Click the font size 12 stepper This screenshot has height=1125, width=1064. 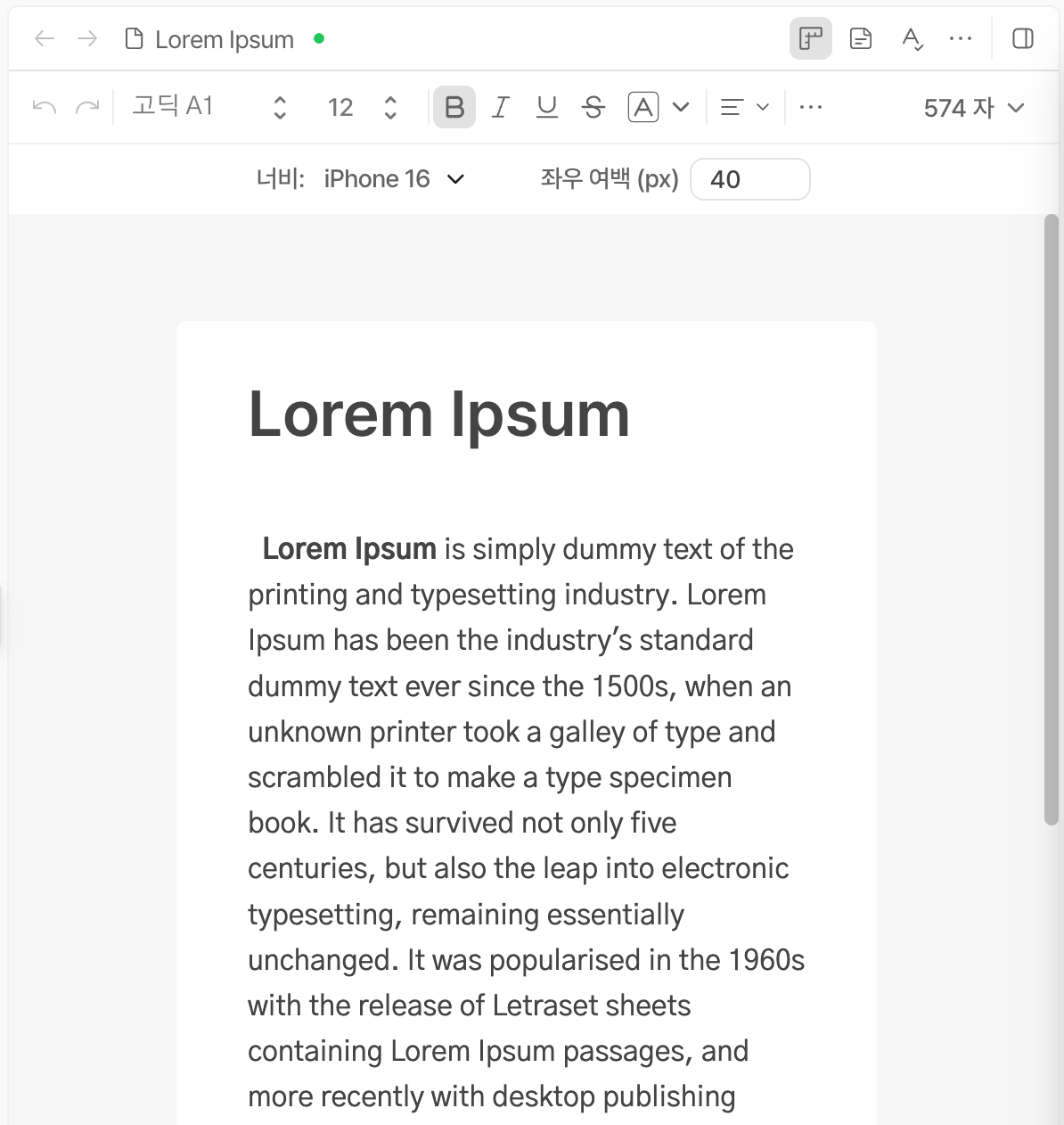tap(389, 107)
